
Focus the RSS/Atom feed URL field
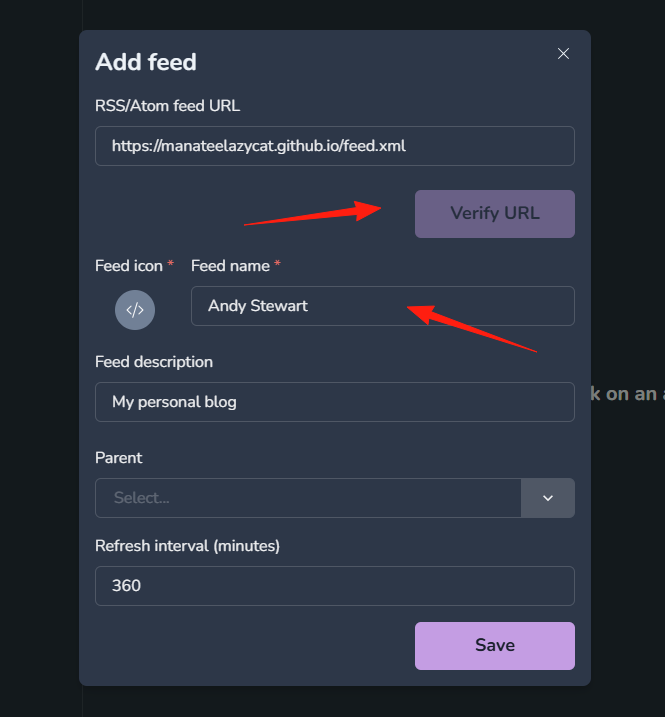point(335,146)
